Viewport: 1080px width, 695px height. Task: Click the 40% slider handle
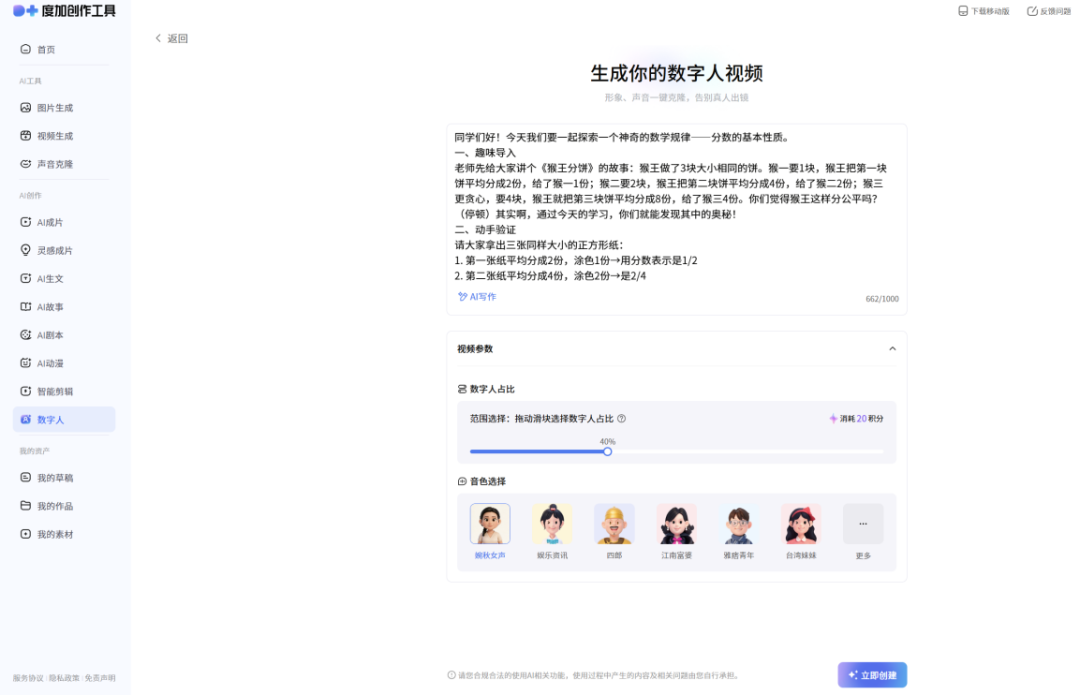[608, 452]
